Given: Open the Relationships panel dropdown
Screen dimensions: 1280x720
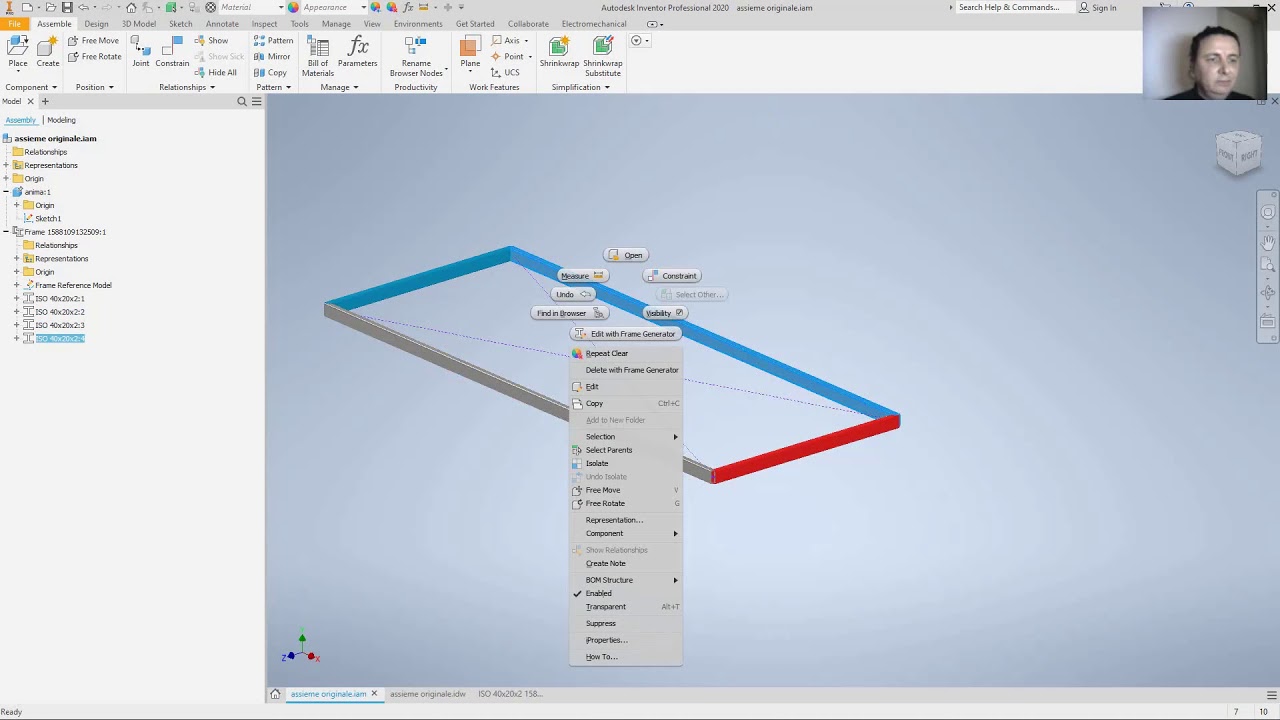Looking at the screenshot, I should [188, 87].
